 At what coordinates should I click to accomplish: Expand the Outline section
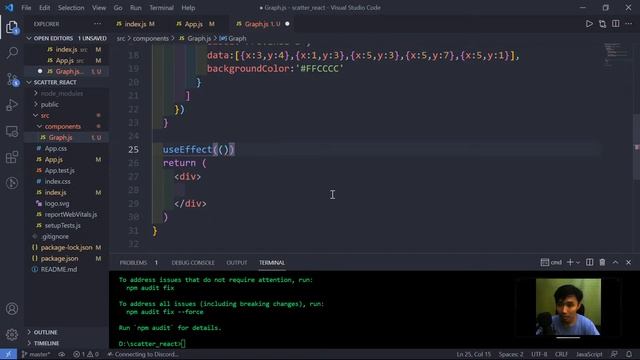[x=45, y=332]
